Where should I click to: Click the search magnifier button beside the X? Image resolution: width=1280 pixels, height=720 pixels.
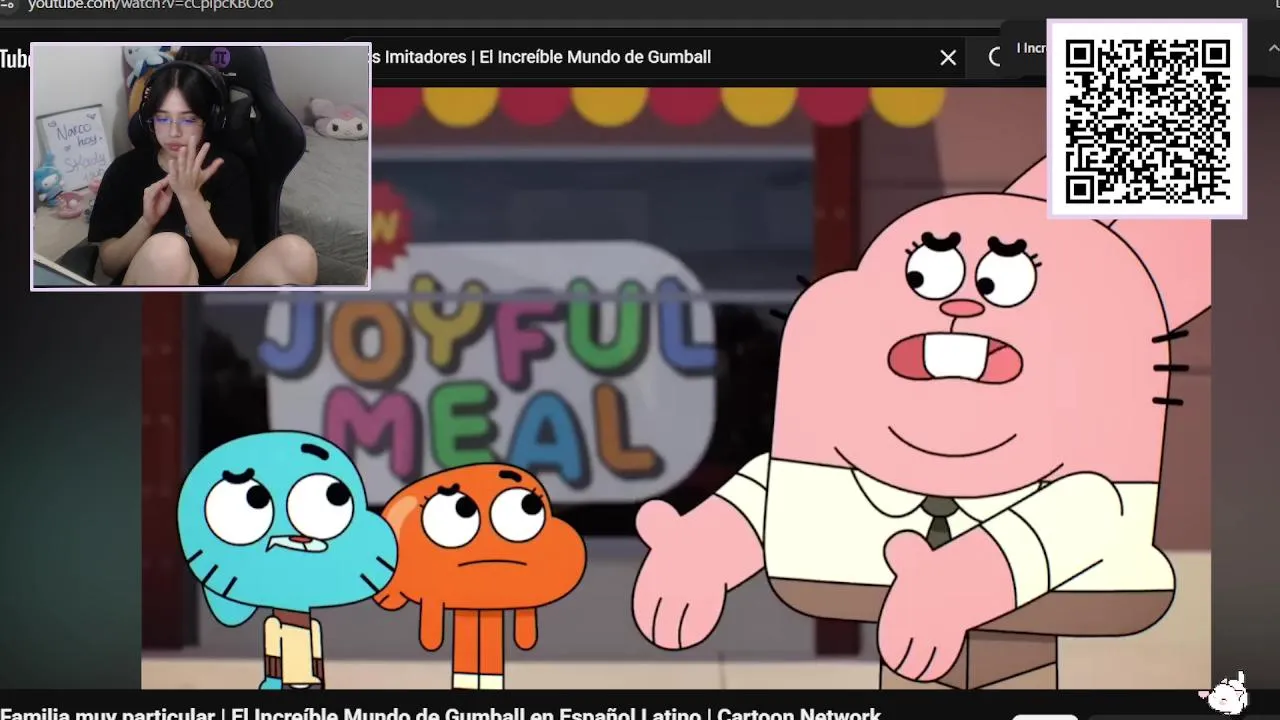(994, 57)
